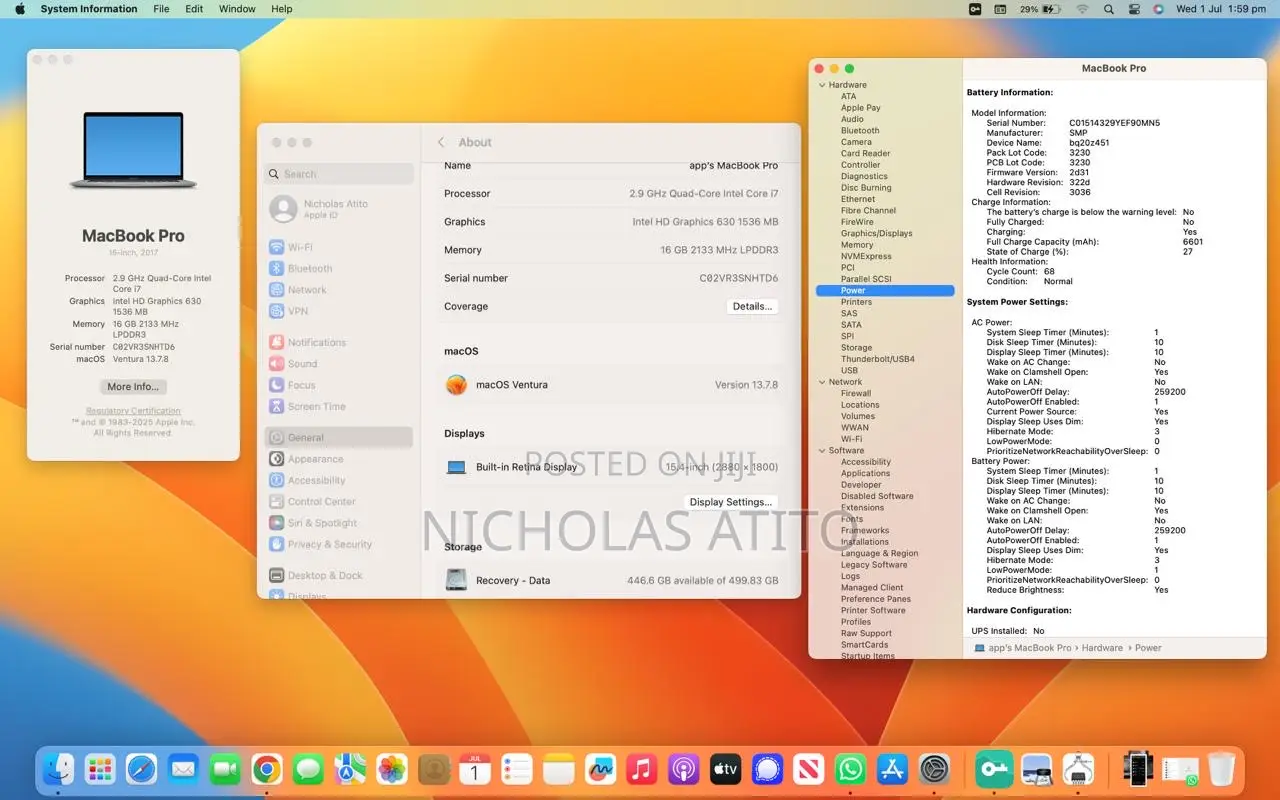Open Freeform from the Dock
This screenshot has width=1280, height=800.
tap(600, 769)
